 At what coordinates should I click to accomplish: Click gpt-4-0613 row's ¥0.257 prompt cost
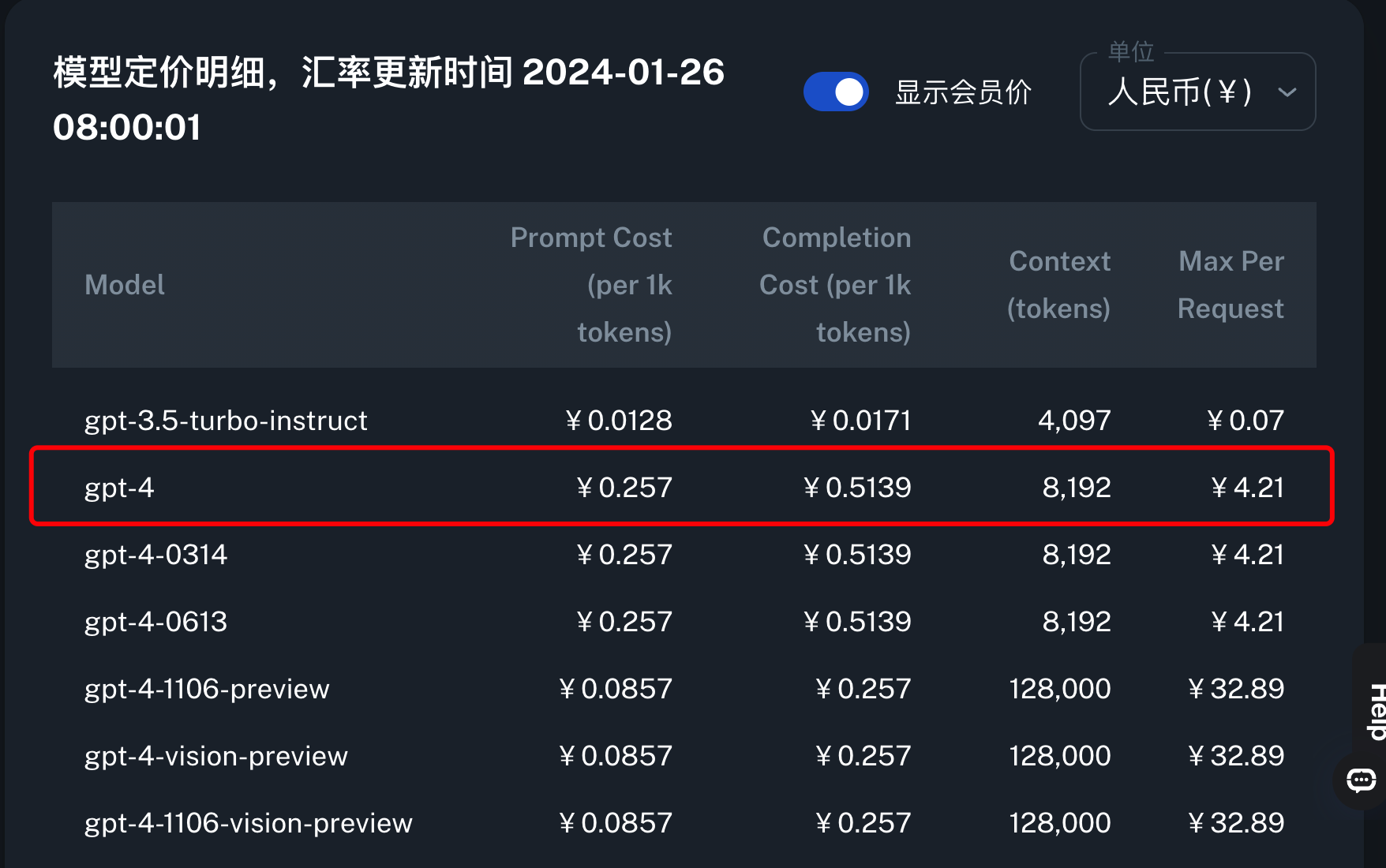(x=624, y=622)
